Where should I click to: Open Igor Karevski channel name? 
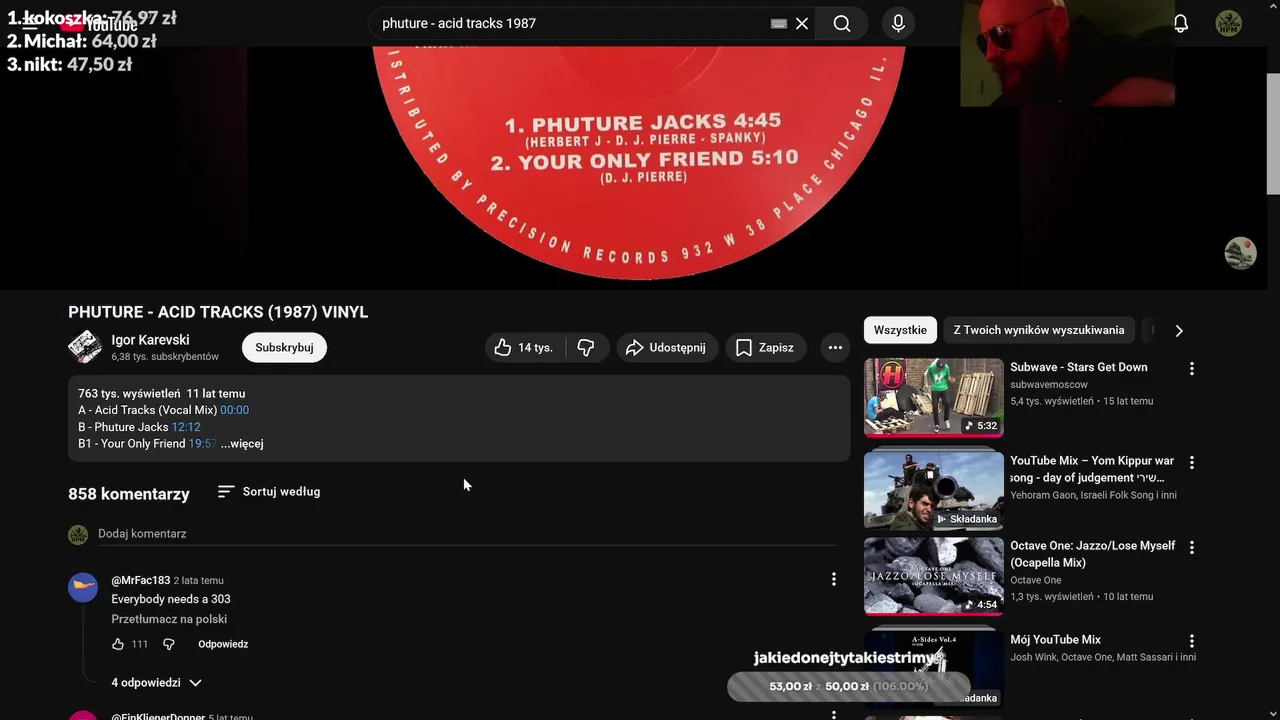pos(150,340)
